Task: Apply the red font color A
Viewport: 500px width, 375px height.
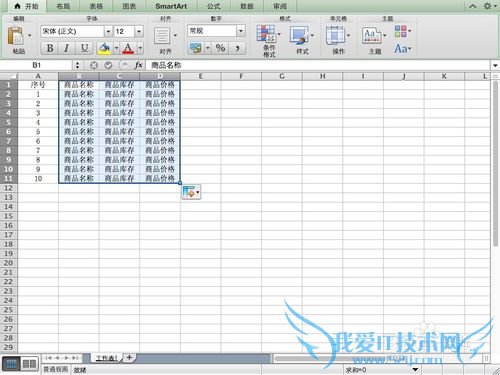Action: pos(128,48)
